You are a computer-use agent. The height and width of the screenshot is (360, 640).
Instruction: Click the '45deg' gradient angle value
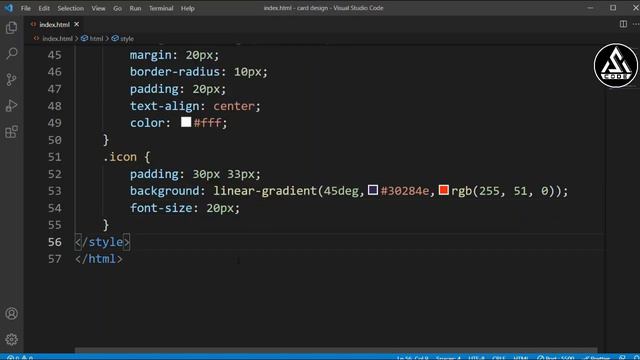coord(341,191)
